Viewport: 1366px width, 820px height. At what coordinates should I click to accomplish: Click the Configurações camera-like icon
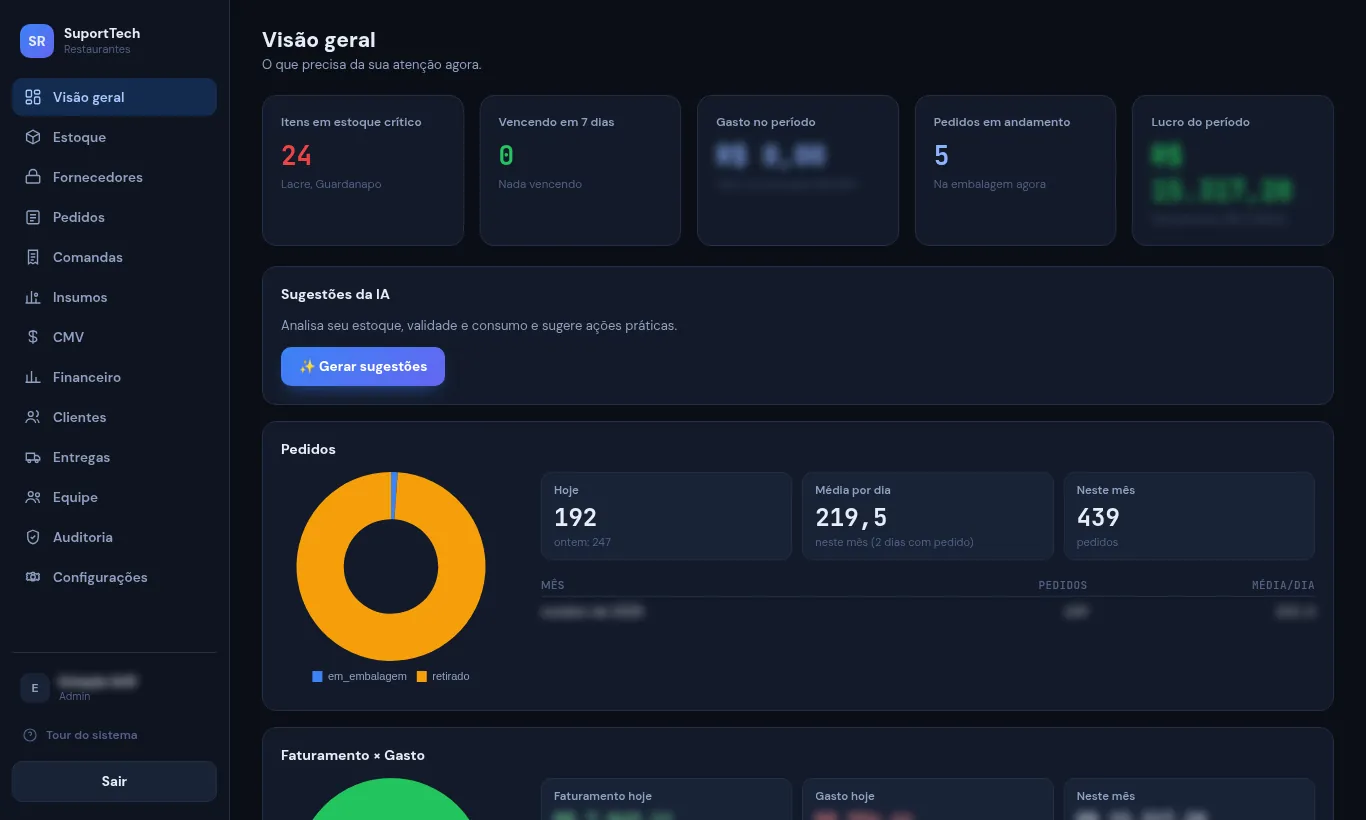tap(33, 577)
